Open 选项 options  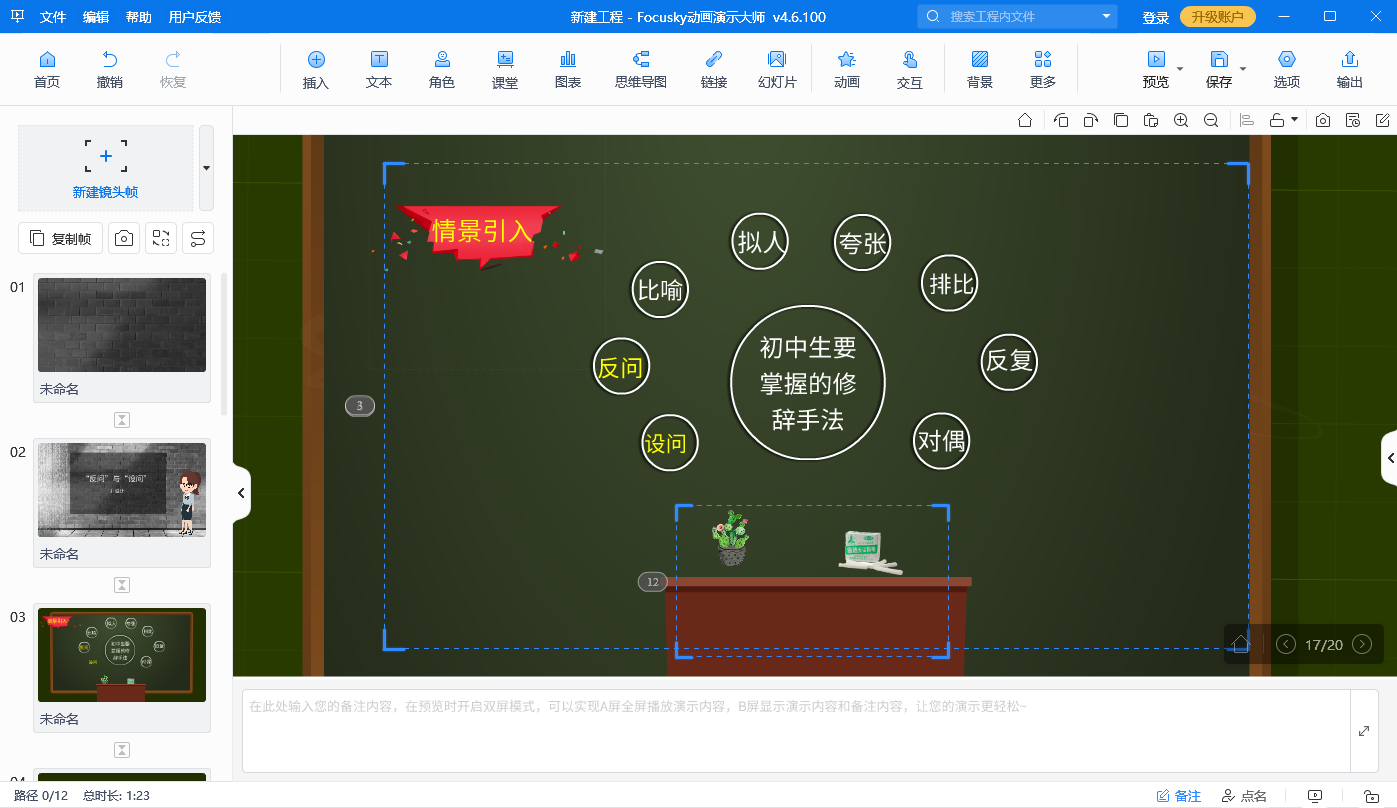[x=1287, y=69]
